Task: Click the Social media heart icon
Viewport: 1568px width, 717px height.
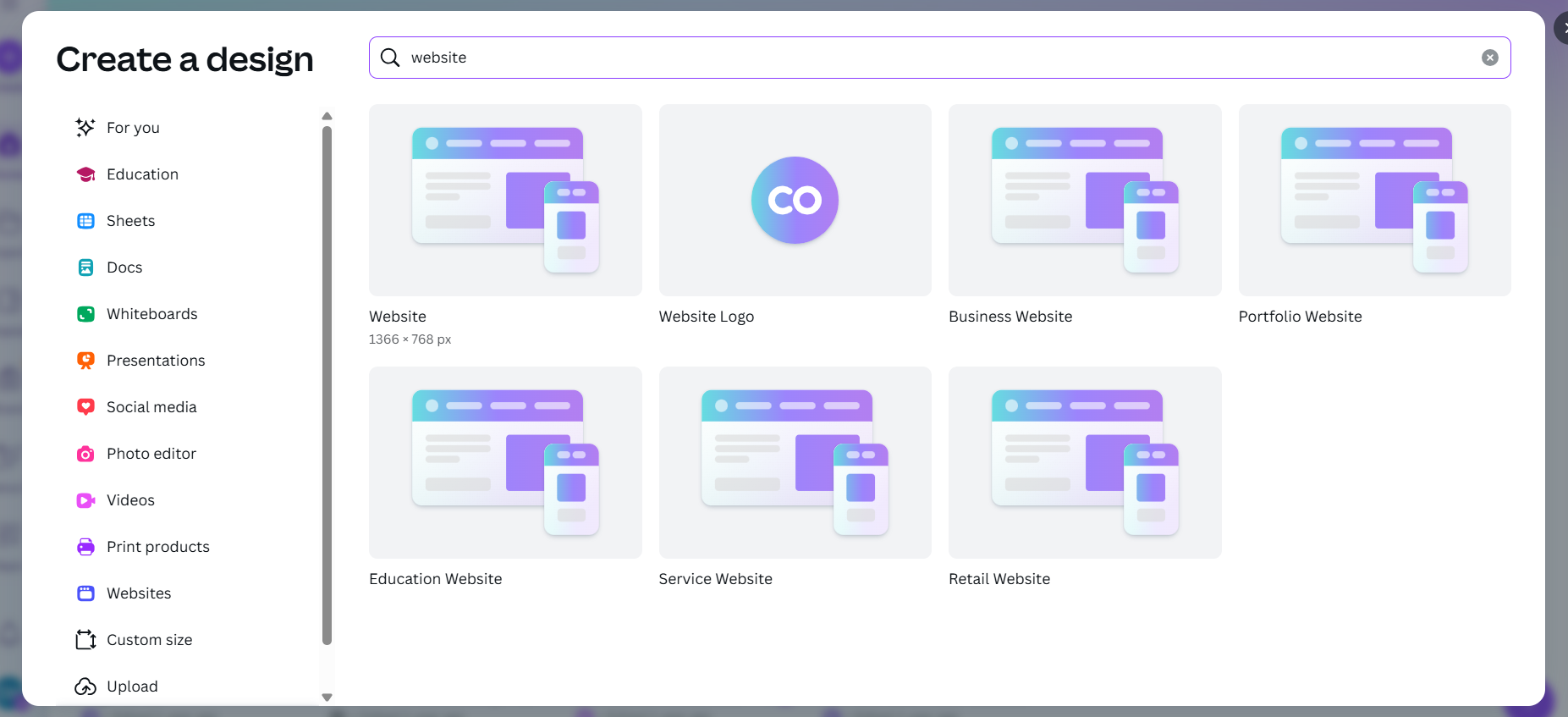Action: (x=85, y=407)
